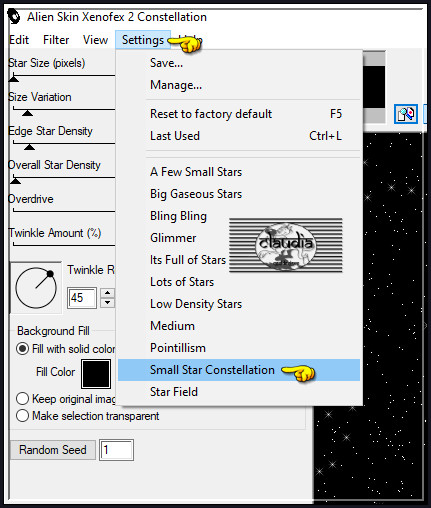The image size is (431, 508).
Task: Click the Size Variation slider handle
Action: [x=27, y=113]
